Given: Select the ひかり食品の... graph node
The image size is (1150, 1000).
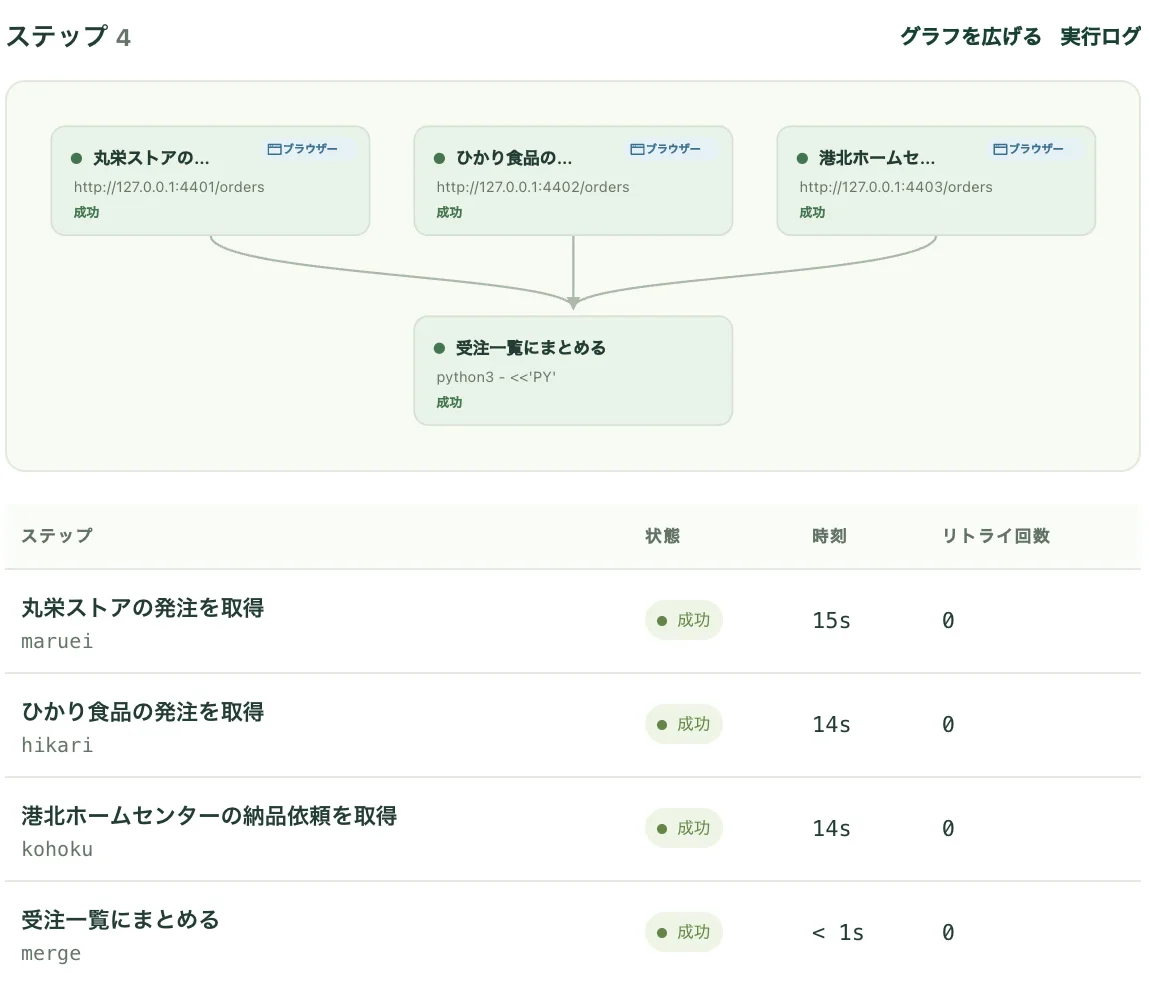Looking at the screenshot, I should [573, 180].
